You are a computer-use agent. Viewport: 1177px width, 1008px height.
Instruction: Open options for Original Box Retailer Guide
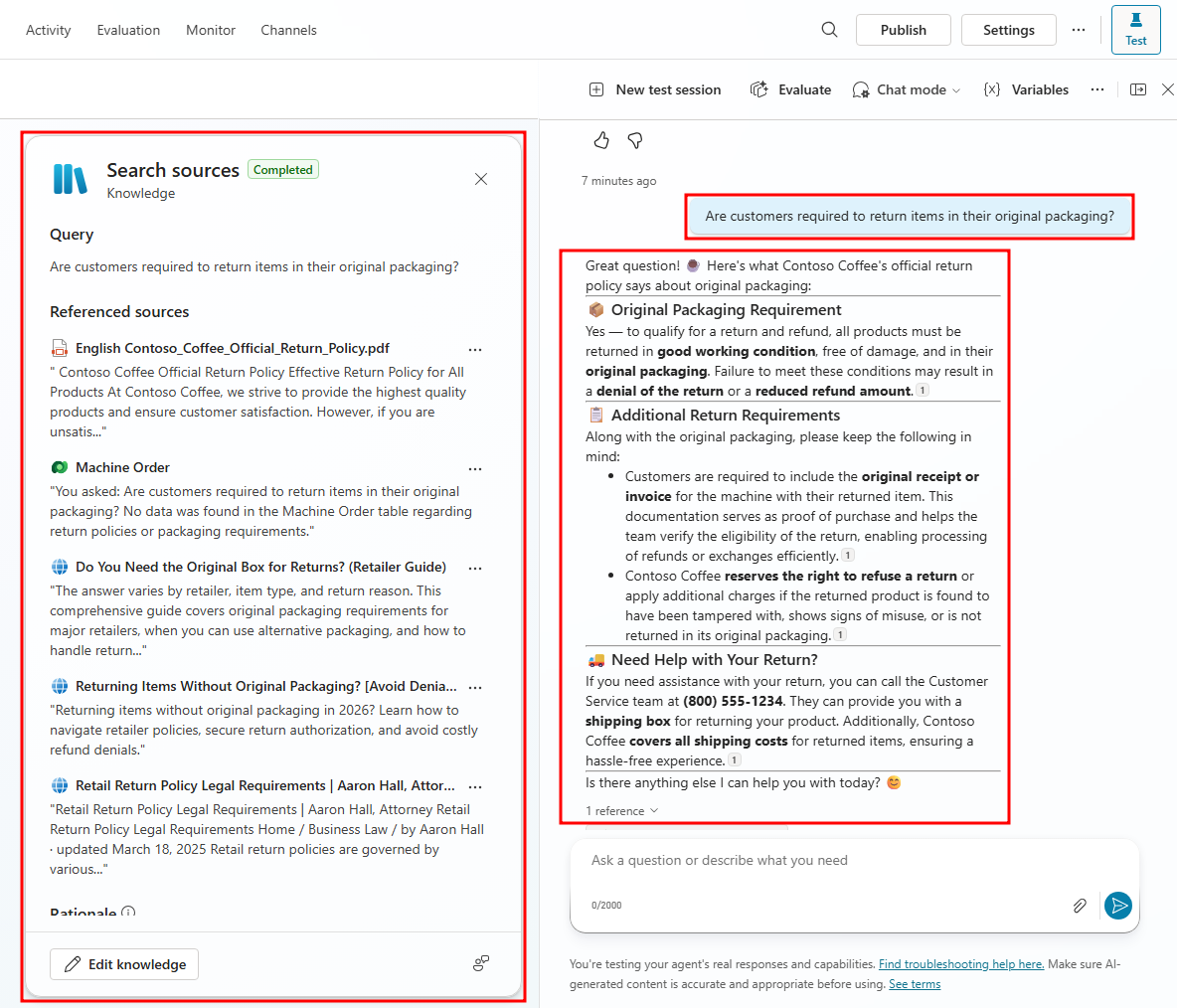[x=475, y=569]
